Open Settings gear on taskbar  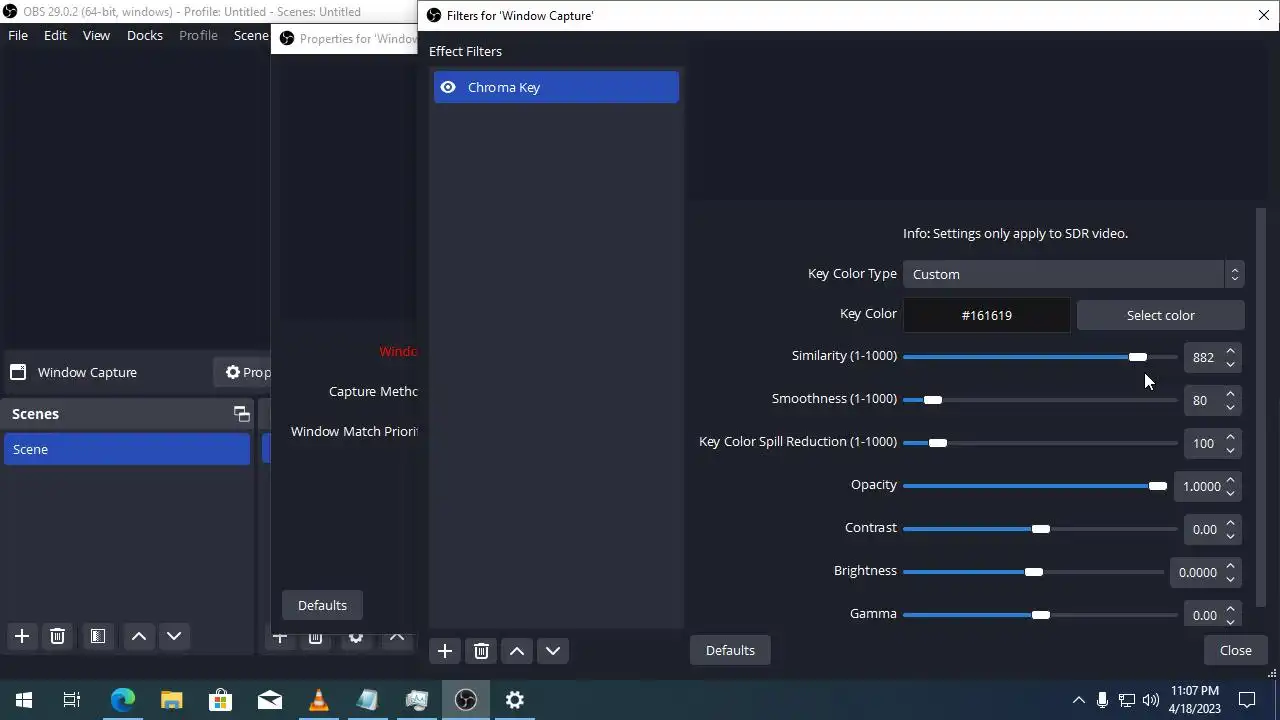[x=515, y=700]
